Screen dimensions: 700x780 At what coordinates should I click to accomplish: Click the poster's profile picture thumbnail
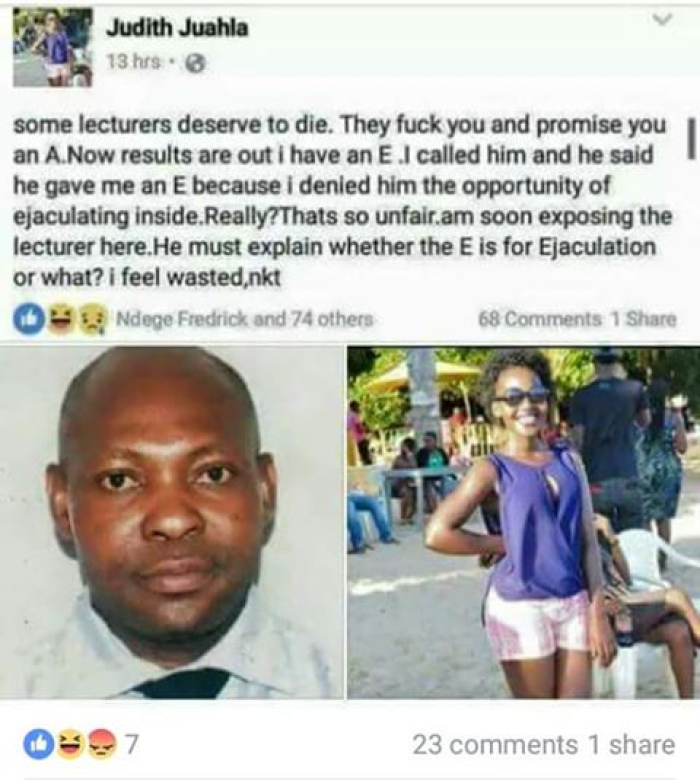tap(53, 48)
